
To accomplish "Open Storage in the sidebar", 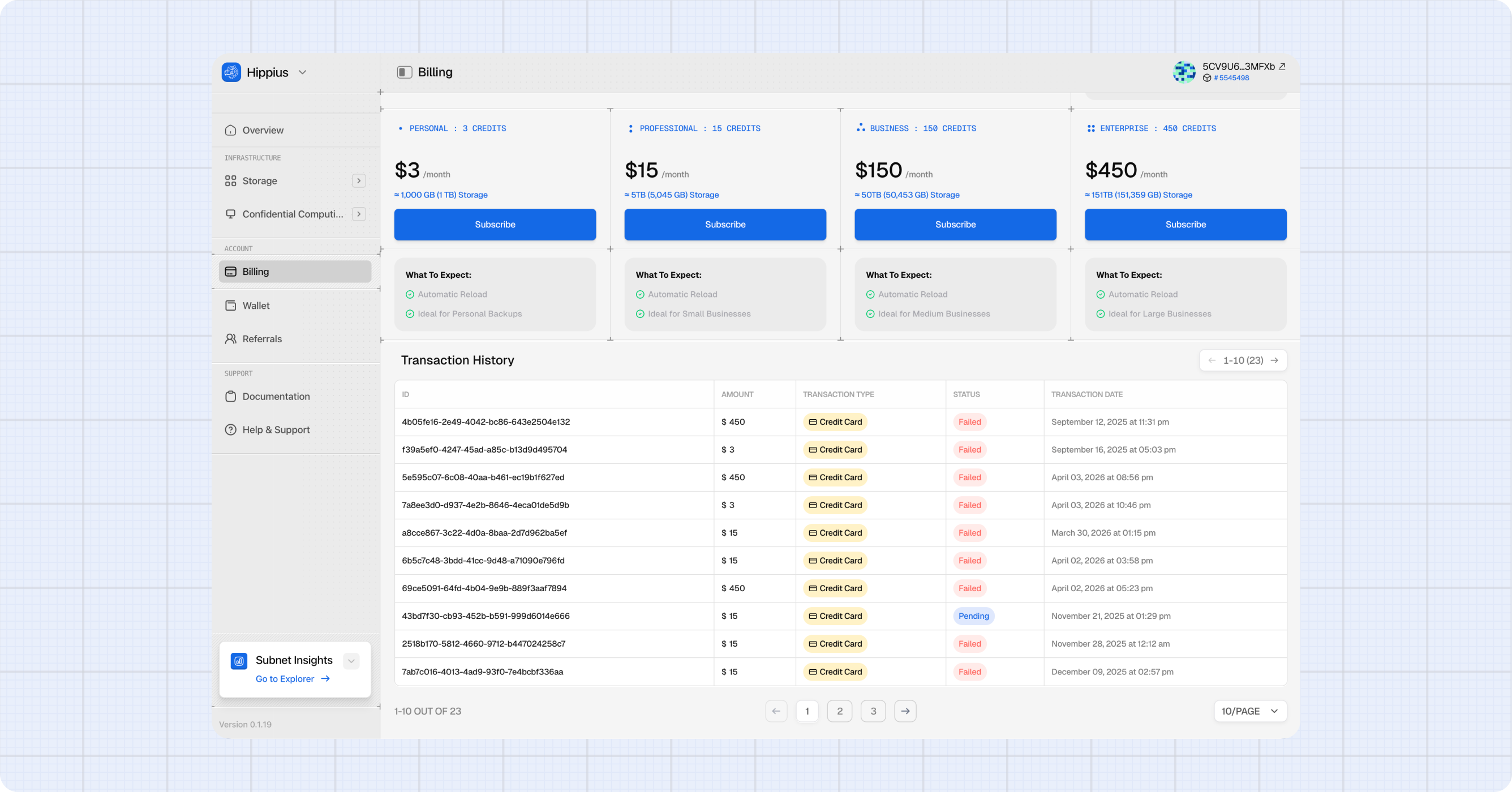I will (295, 180).
